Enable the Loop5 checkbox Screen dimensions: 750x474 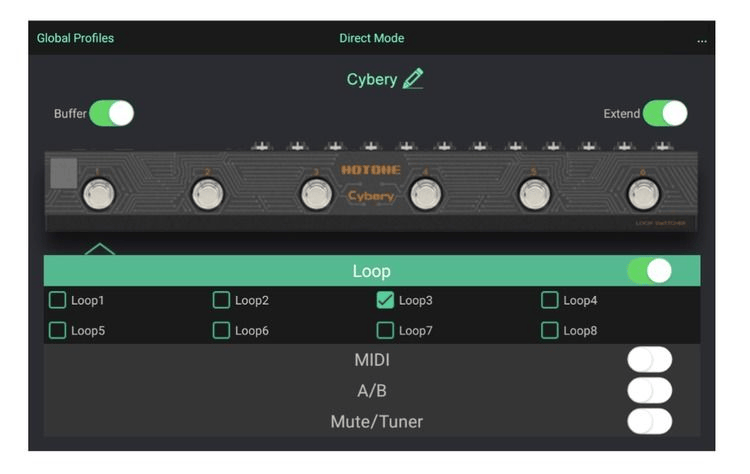tap(57, 330)
